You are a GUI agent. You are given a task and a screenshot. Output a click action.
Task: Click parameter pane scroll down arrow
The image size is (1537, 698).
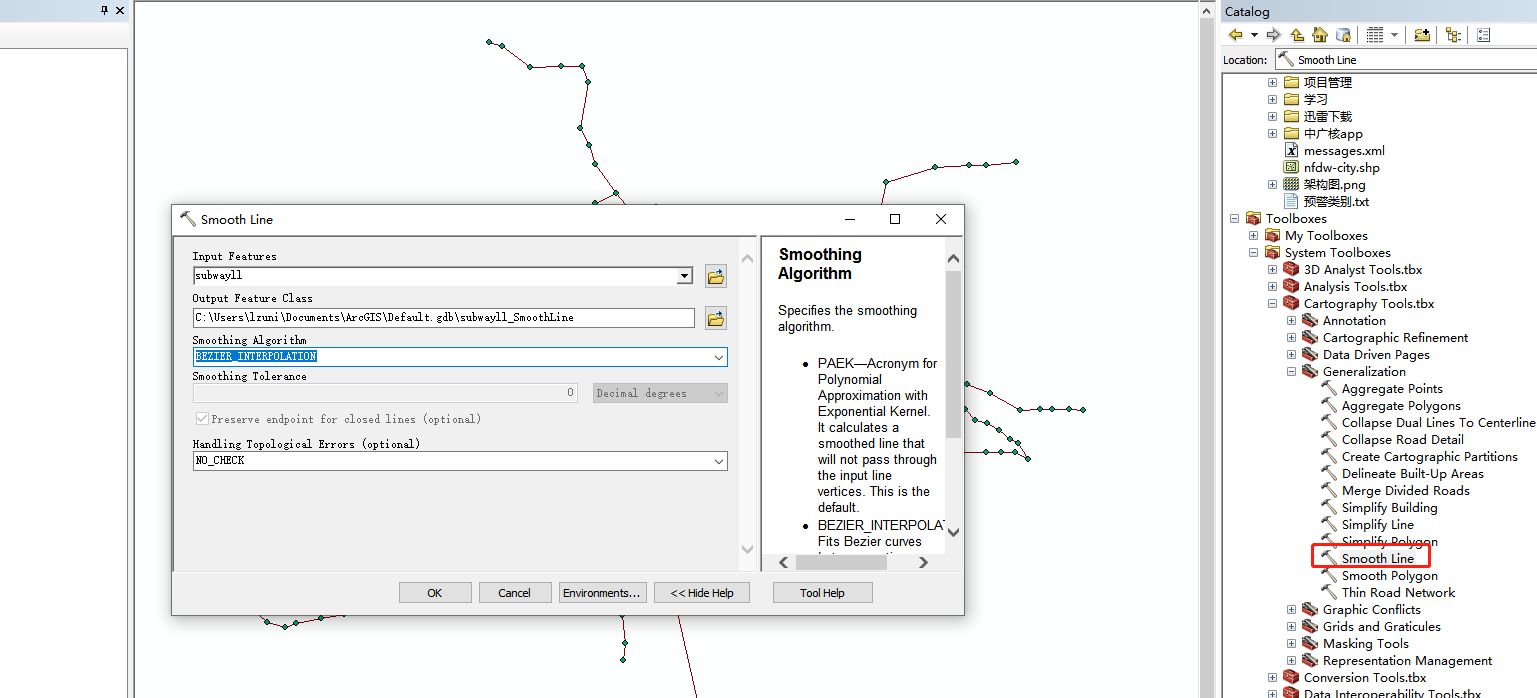tap(747, 549)
